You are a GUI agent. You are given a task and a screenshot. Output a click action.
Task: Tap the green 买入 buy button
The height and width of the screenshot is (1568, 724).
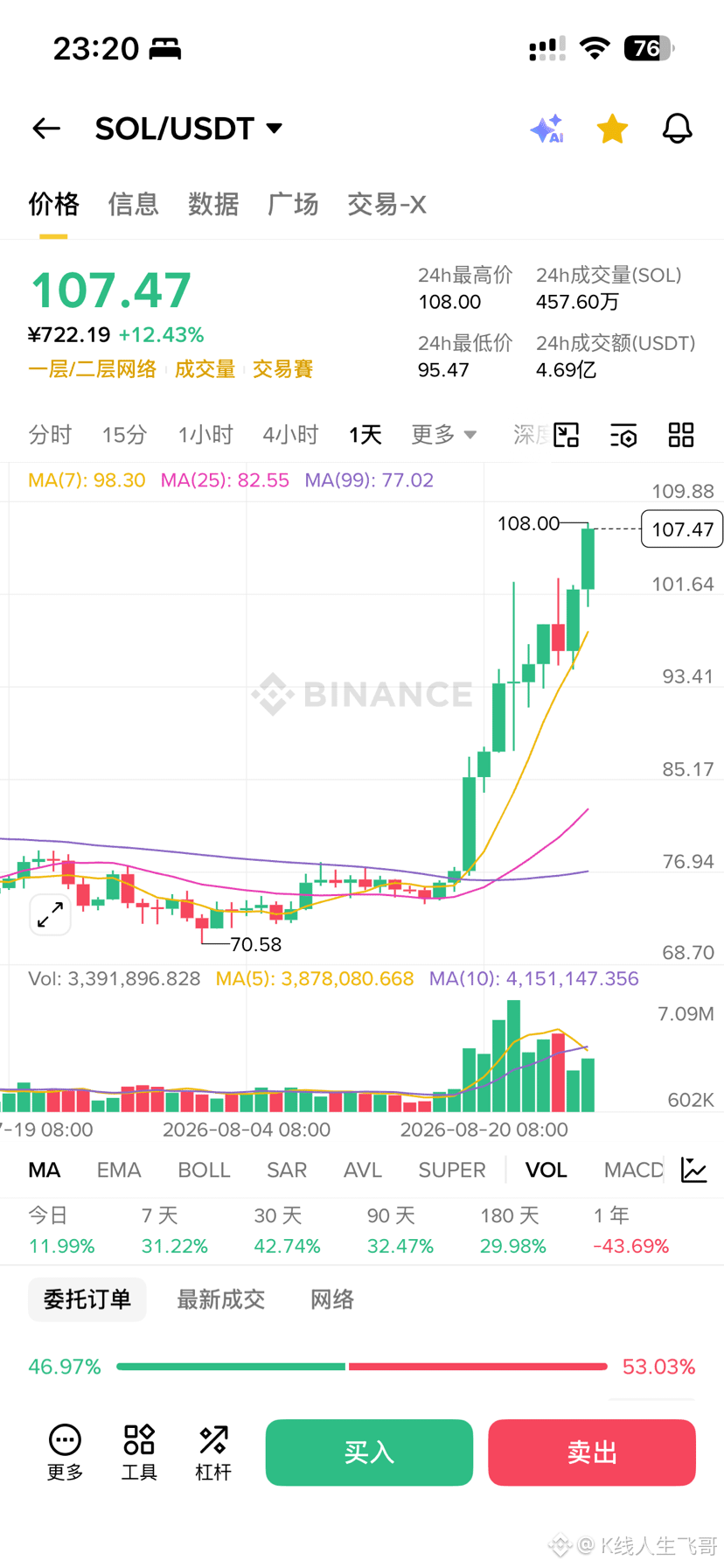[369, 1452]
